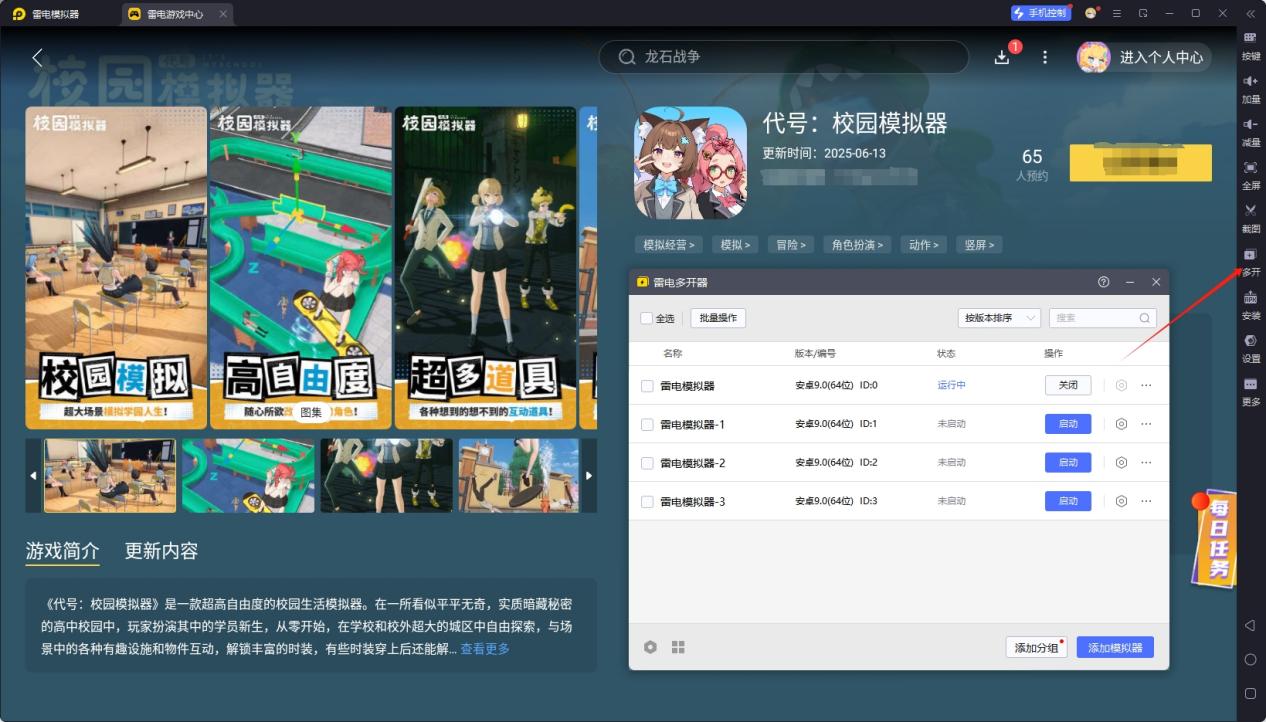The image size is (1266, 722).
Task: Click the user avatar icon in title bar
Action: tap(1091, 14)
